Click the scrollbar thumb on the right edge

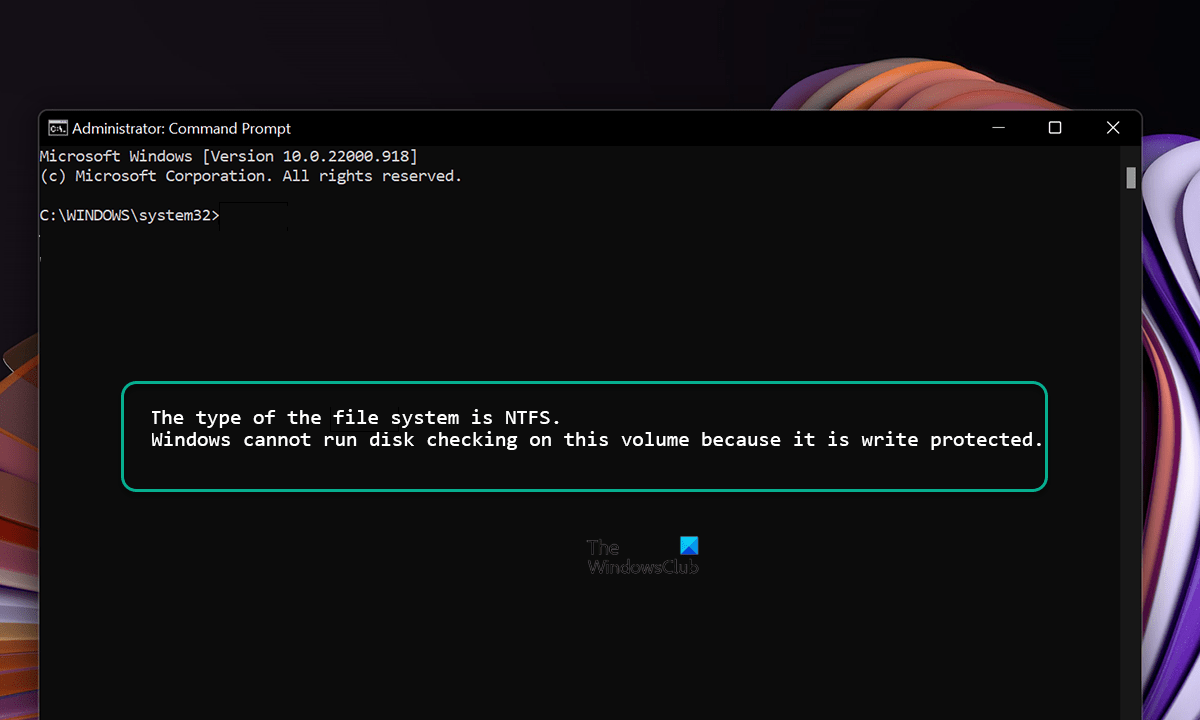click(x=1131, y=178)
